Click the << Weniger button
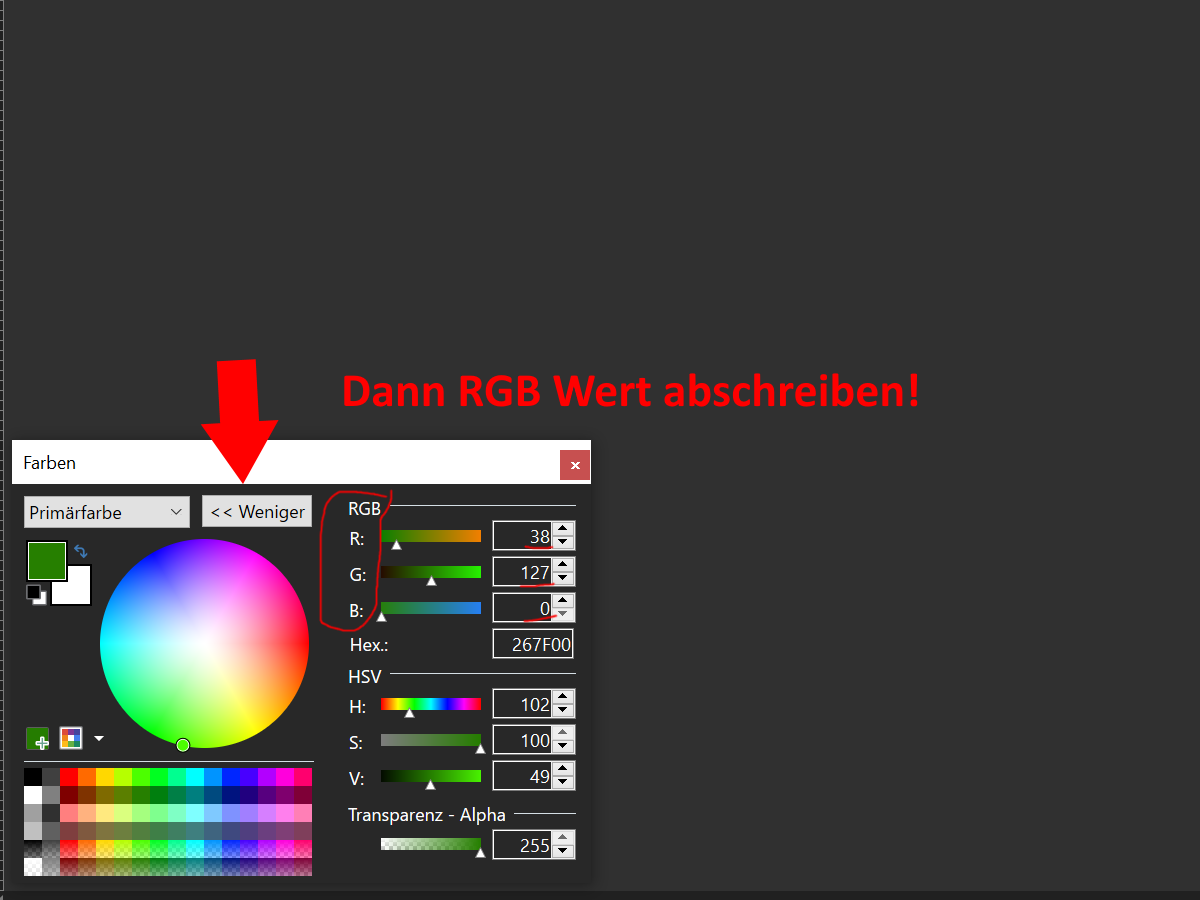 coord(257,512)
